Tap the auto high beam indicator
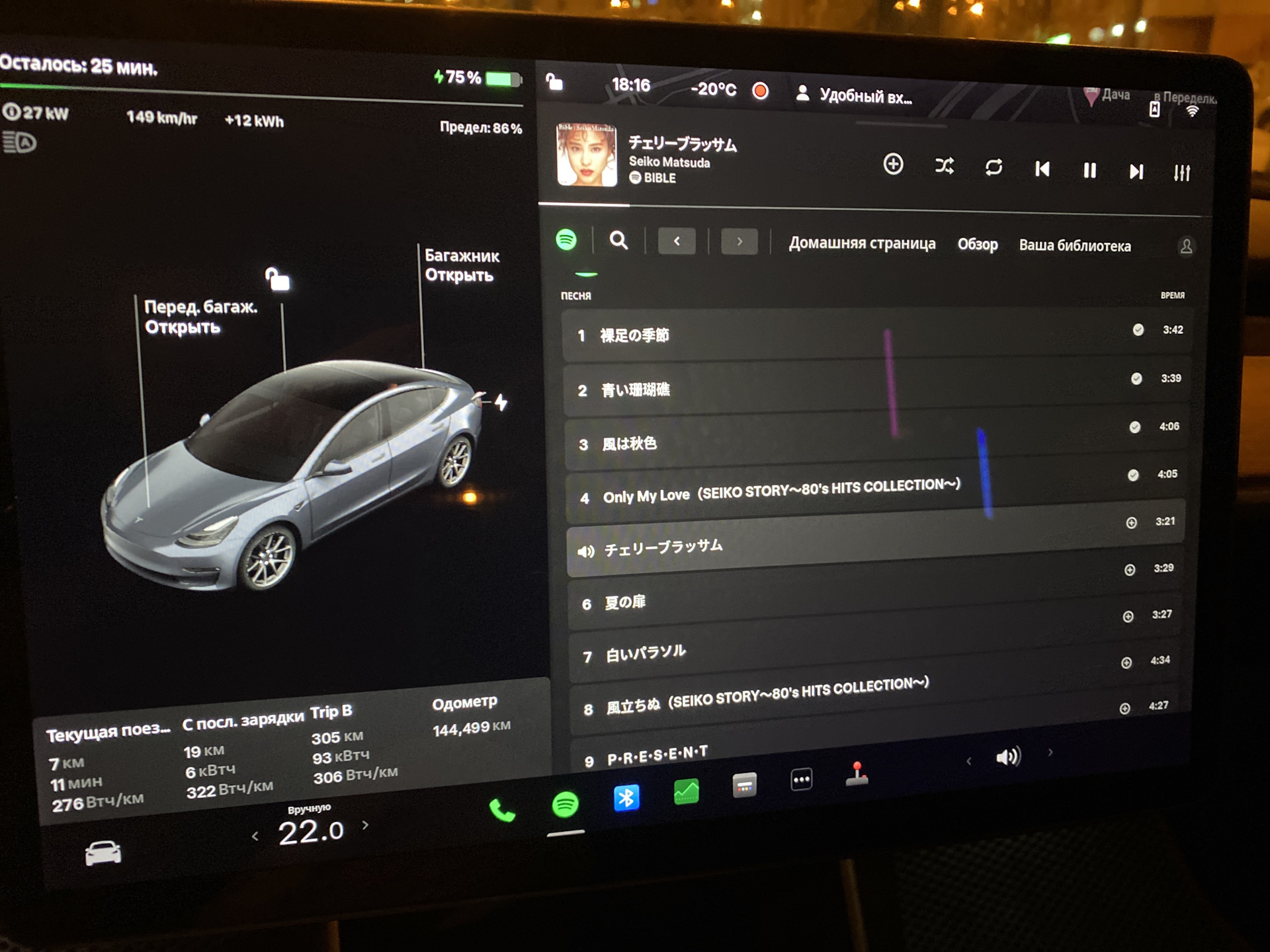 tap(19, 142)
